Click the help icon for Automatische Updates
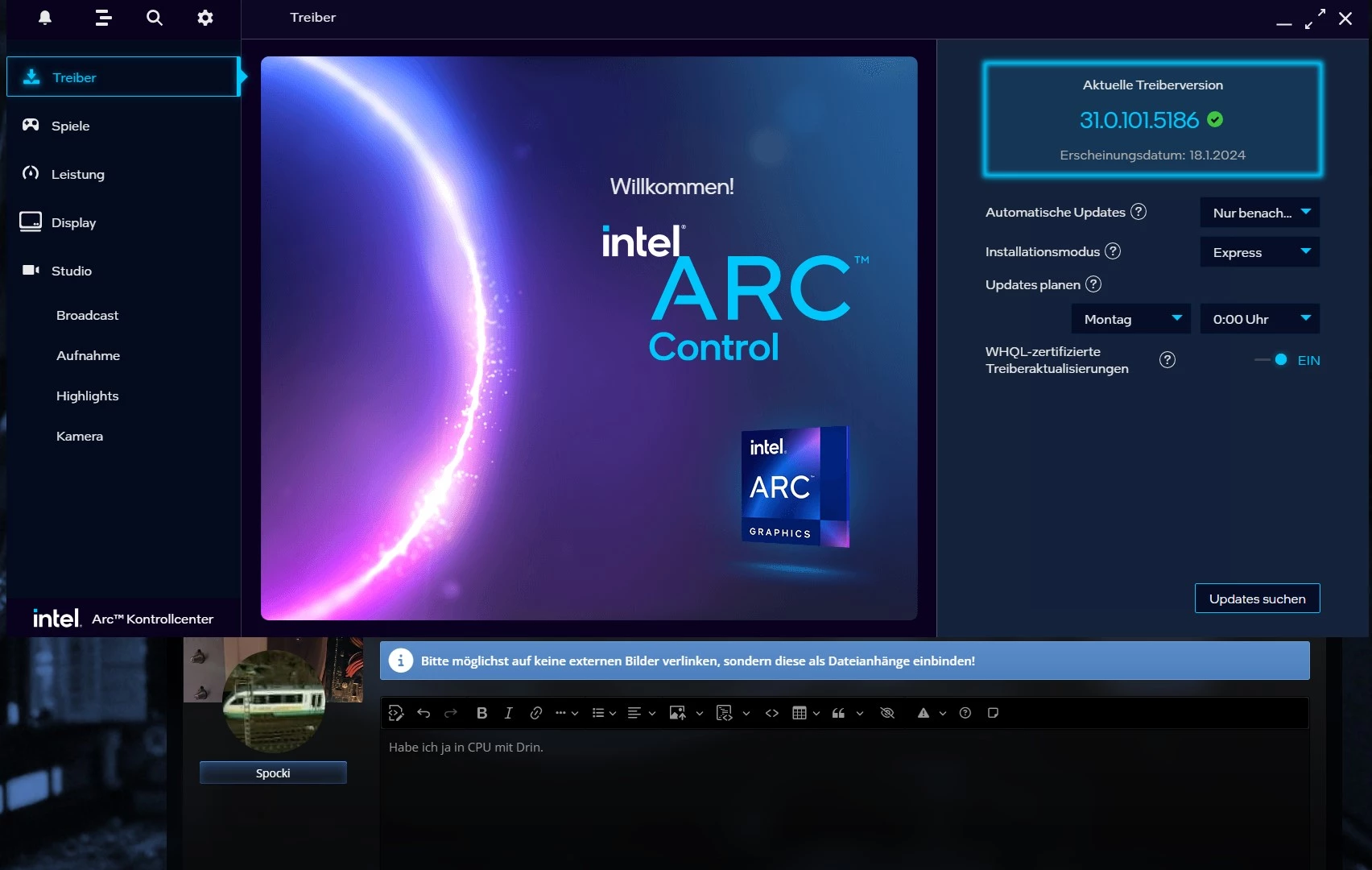The image size is (1372, 870). (x=1139, y=212)
